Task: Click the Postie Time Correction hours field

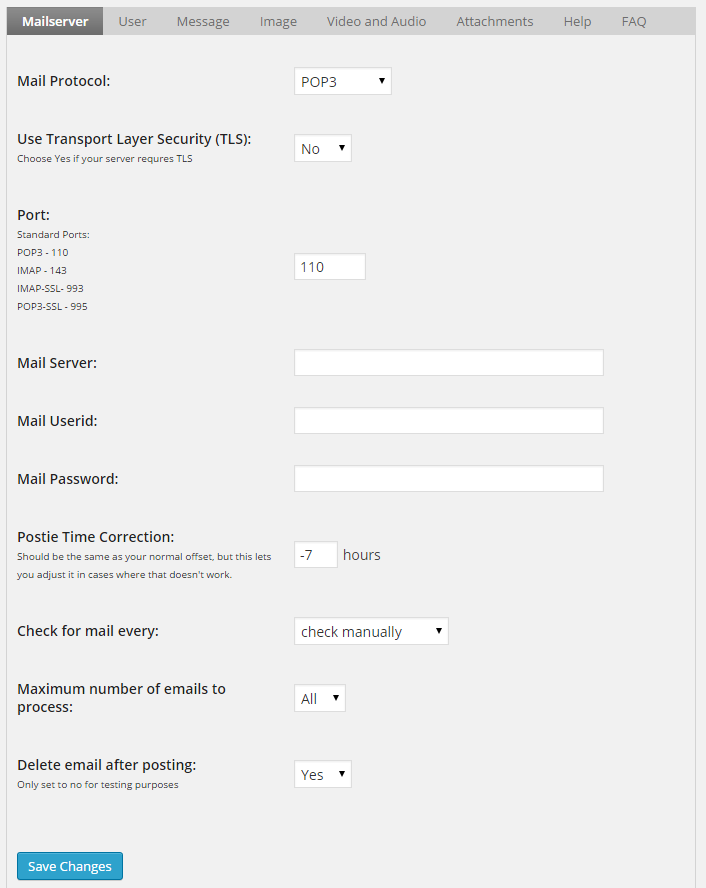Action: coord(315,555)
